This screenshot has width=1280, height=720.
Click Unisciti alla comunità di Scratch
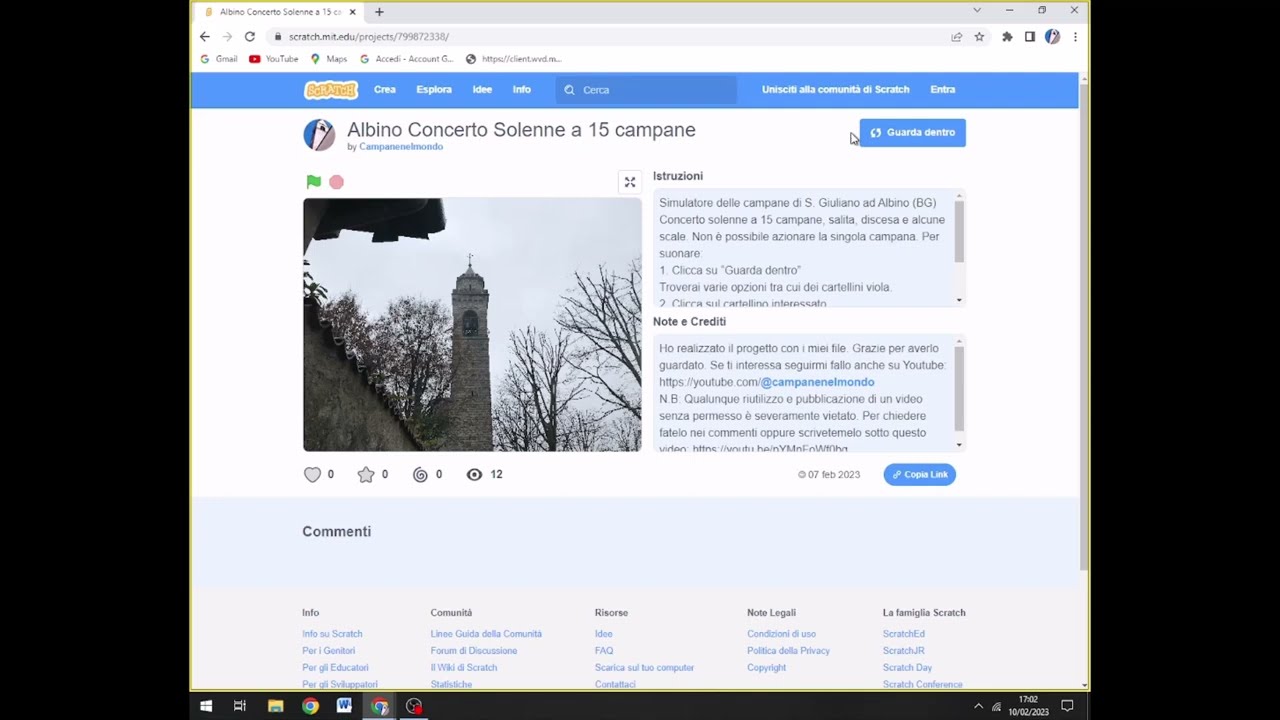point(836,90)
